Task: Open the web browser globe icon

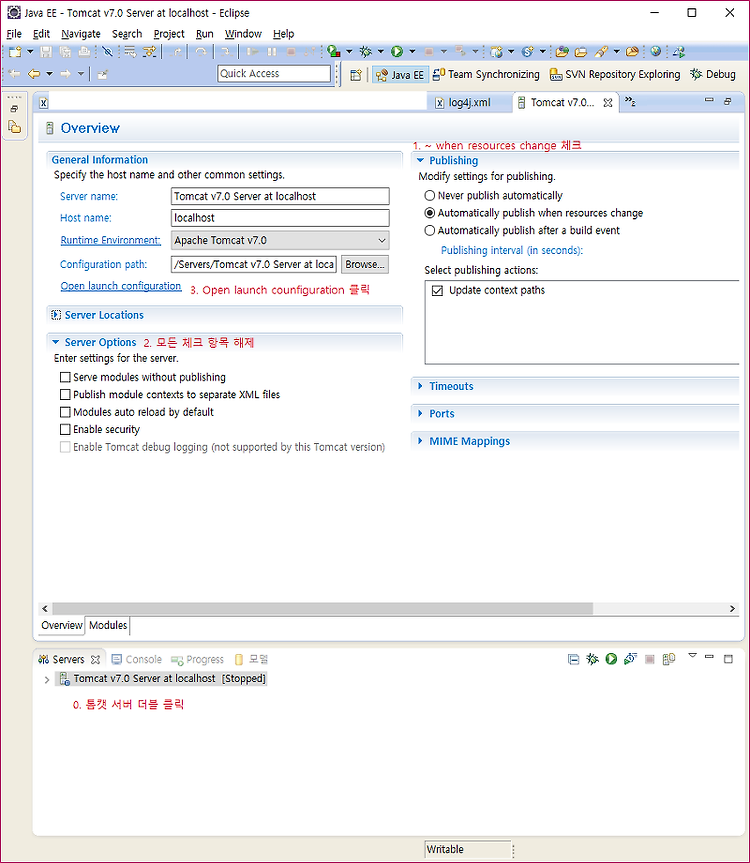Action: tap(655, 52)
